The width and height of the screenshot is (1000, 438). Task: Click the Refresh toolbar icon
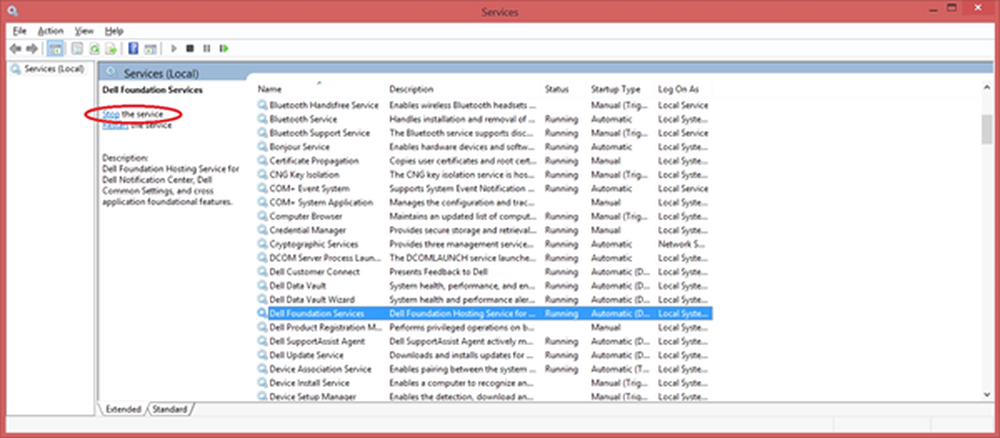pyautogui.click(x=94, y=48)
